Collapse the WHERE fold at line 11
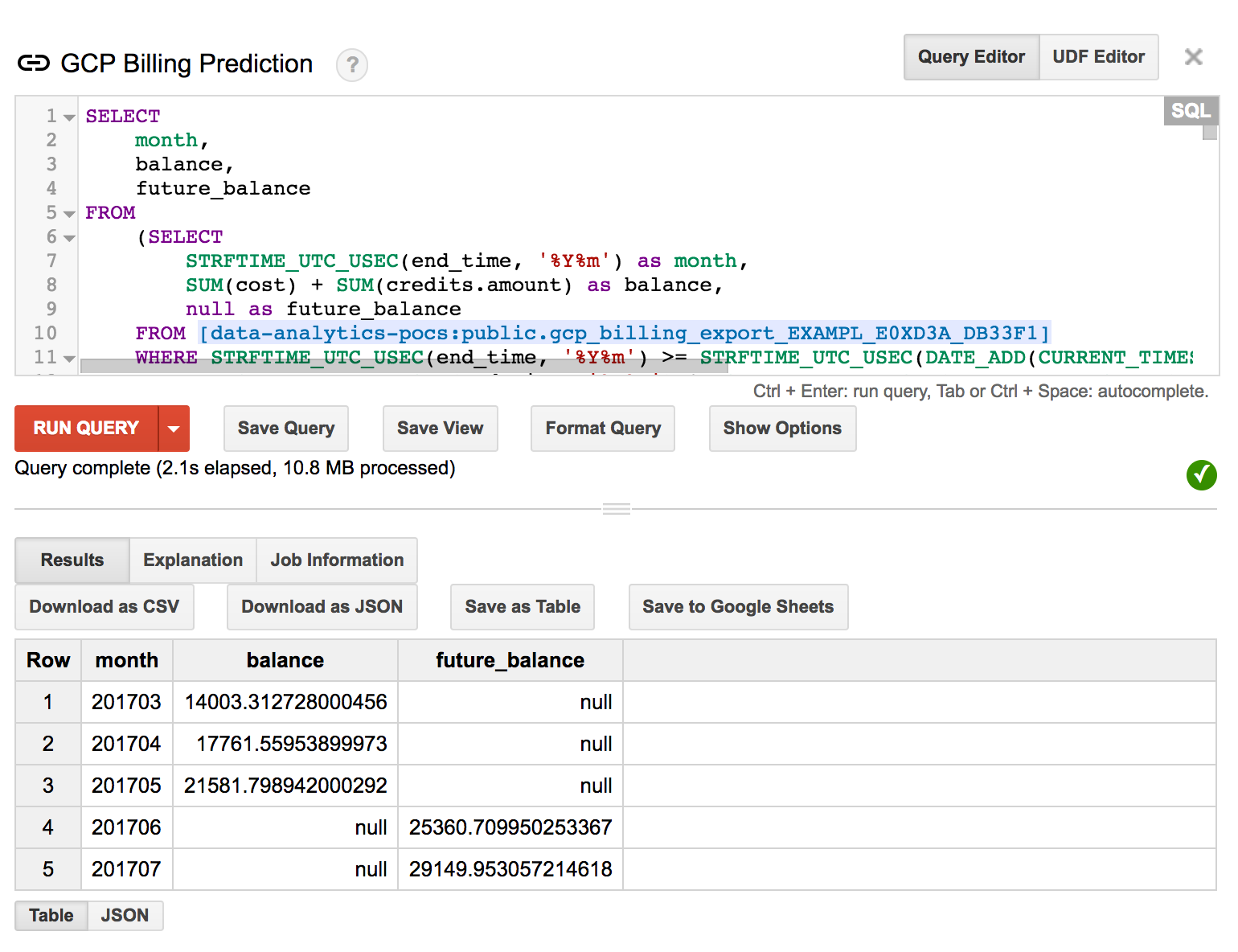 click(x=70, y=359)
